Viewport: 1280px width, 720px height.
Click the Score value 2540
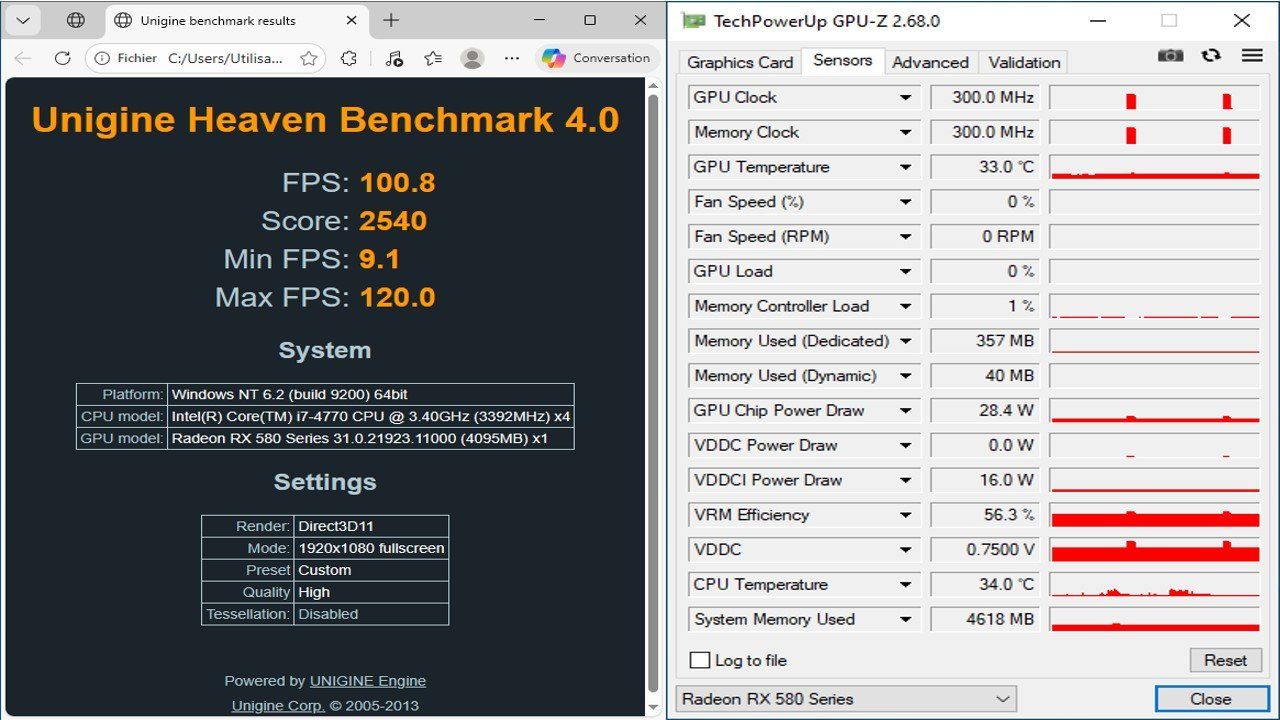(x=393, y=221)
